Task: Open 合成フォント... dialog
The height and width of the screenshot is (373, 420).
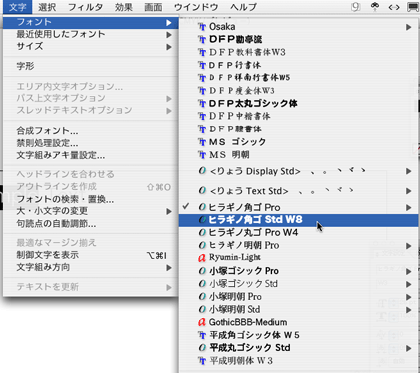Action: tap(91, 131)
